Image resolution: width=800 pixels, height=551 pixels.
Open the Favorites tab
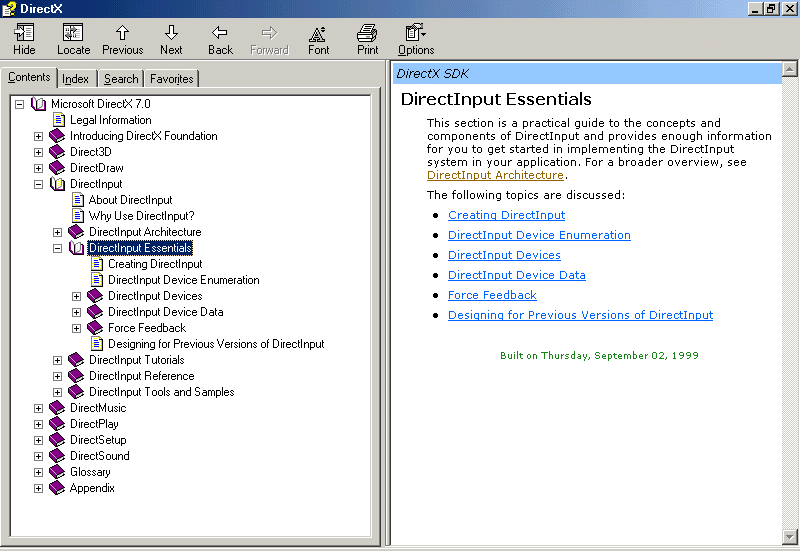(172, 79)
